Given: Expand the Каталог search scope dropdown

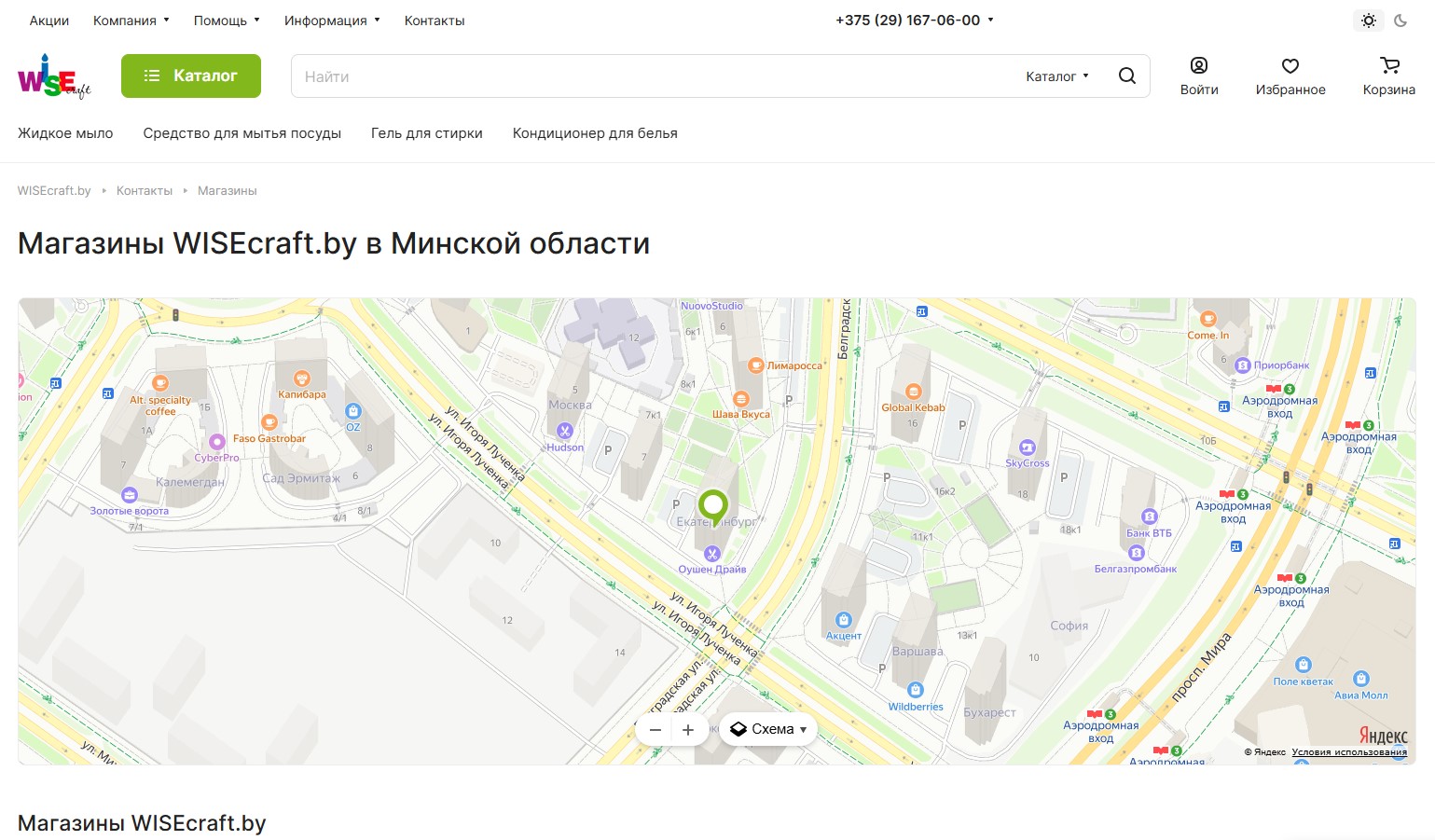Looking at the screenshot, I should 1056,76.
